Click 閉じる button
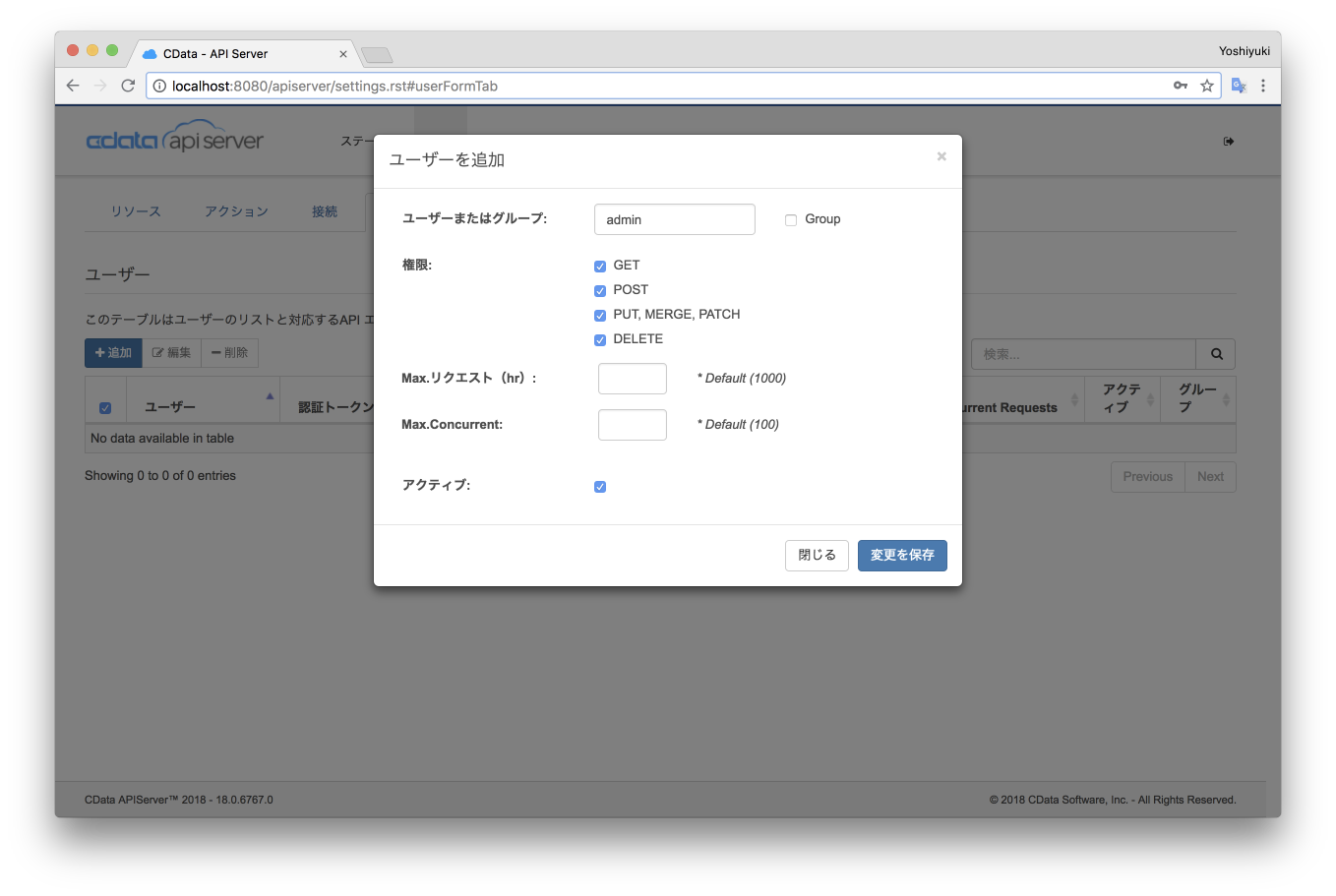 [x=817, y=556]
